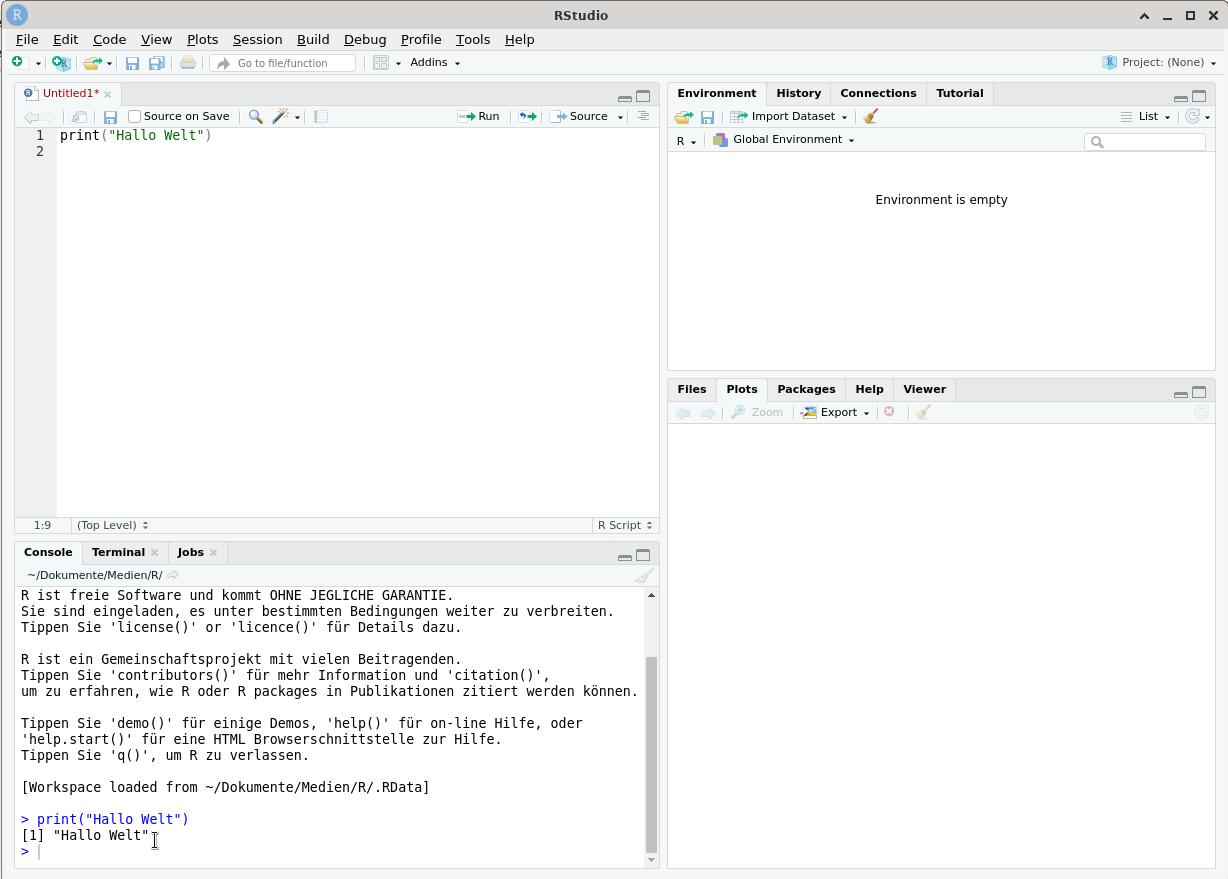Image resolution: width=1228 pixels, height=879 pixels.
Task: Clear the console with the broom icon
Action: tap(645, 575)
